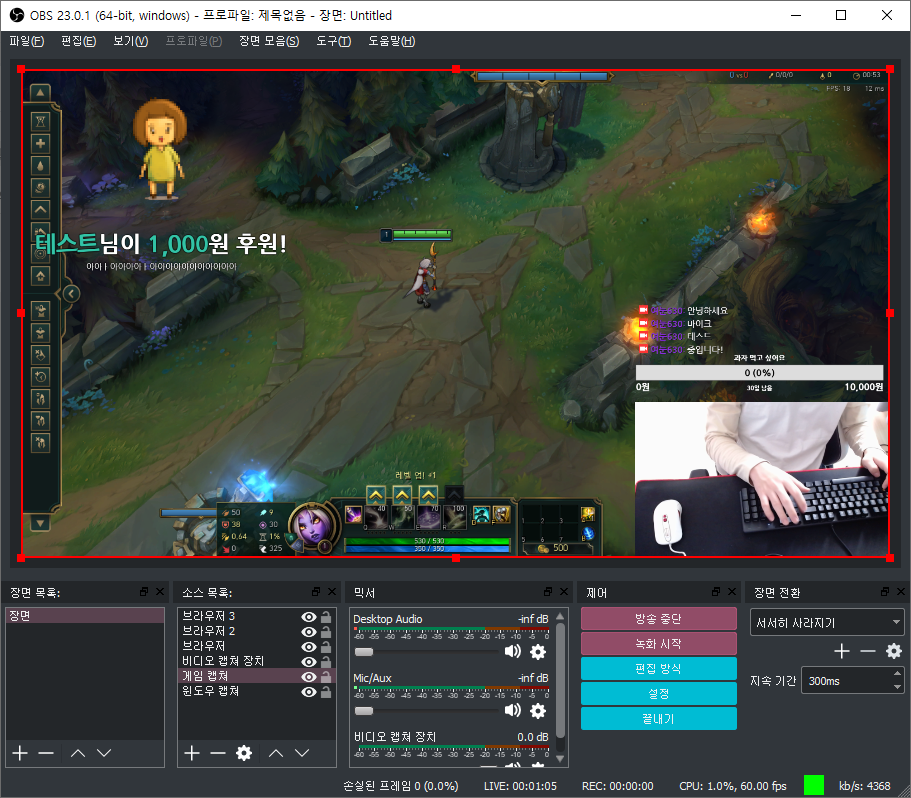Remove scene transition with minus
911x798 pixels.
[868, 651]
